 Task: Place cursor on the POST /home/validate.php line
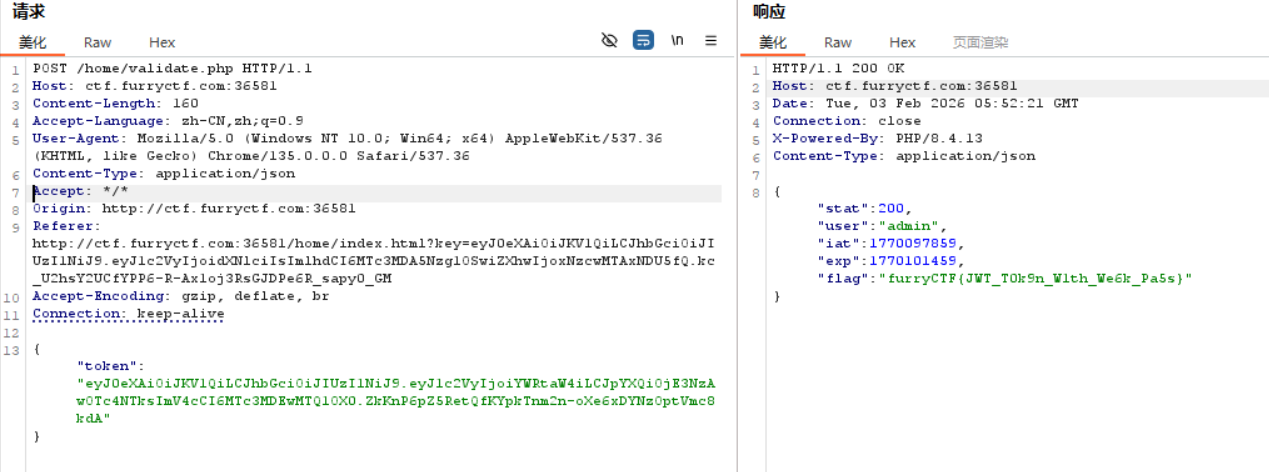point(172,68)
